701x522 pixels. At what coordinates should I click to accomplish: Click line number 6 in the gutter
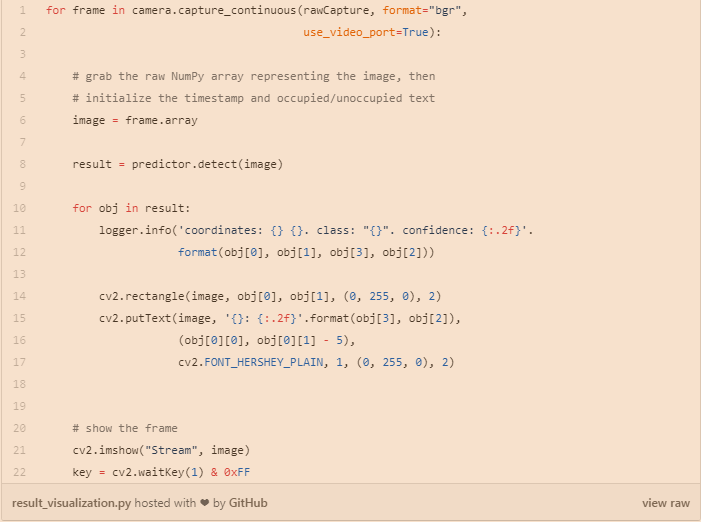point(22,120)
